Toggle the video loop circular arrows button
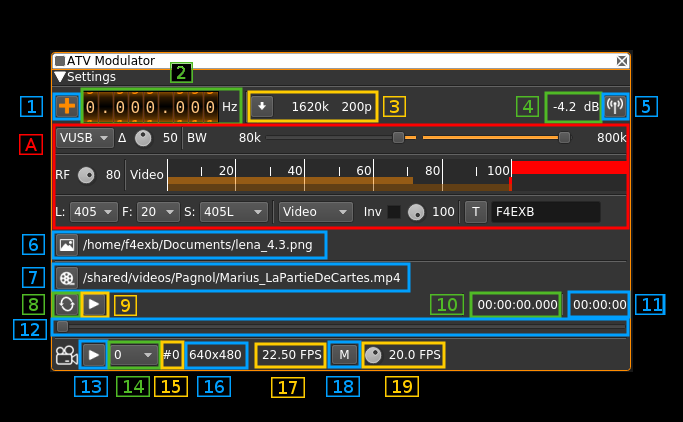Viewport: 683px width, 422px height. (x=67, y=304)
